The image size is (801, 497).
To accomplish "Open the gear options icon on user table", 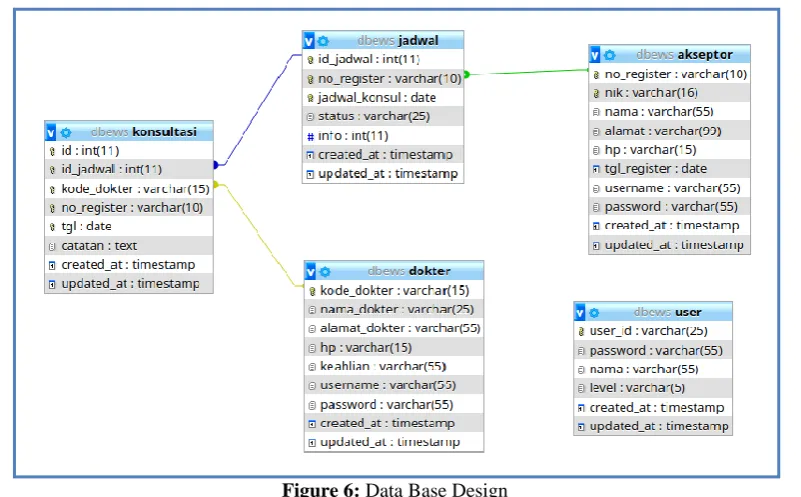I will click(594, 313).
